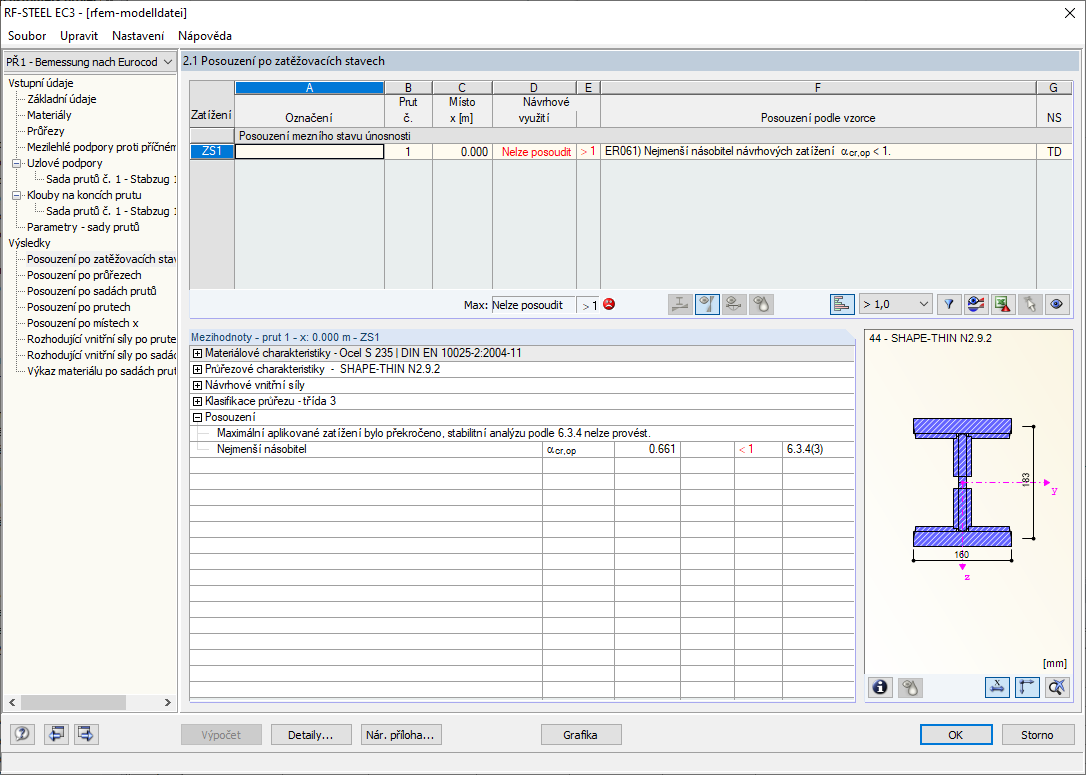Open the Upravit menu
The image size is (1086, 775).
coord(79,36)
